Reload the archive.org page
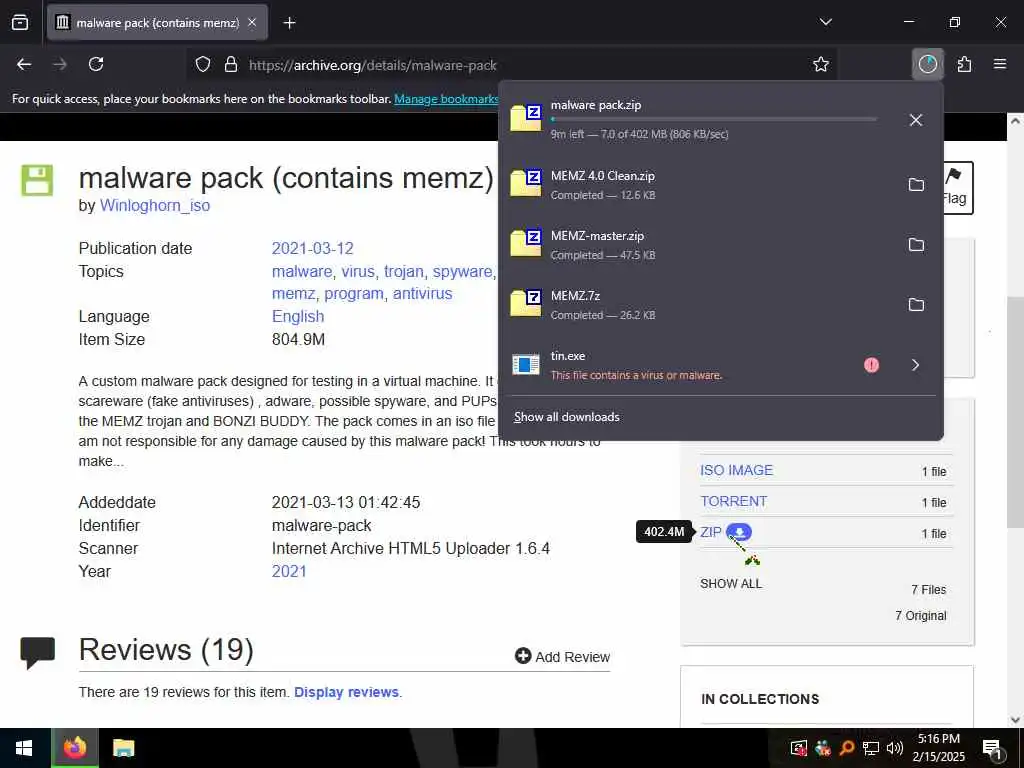This screenshot has height=768, width=1024. (96, 64)
